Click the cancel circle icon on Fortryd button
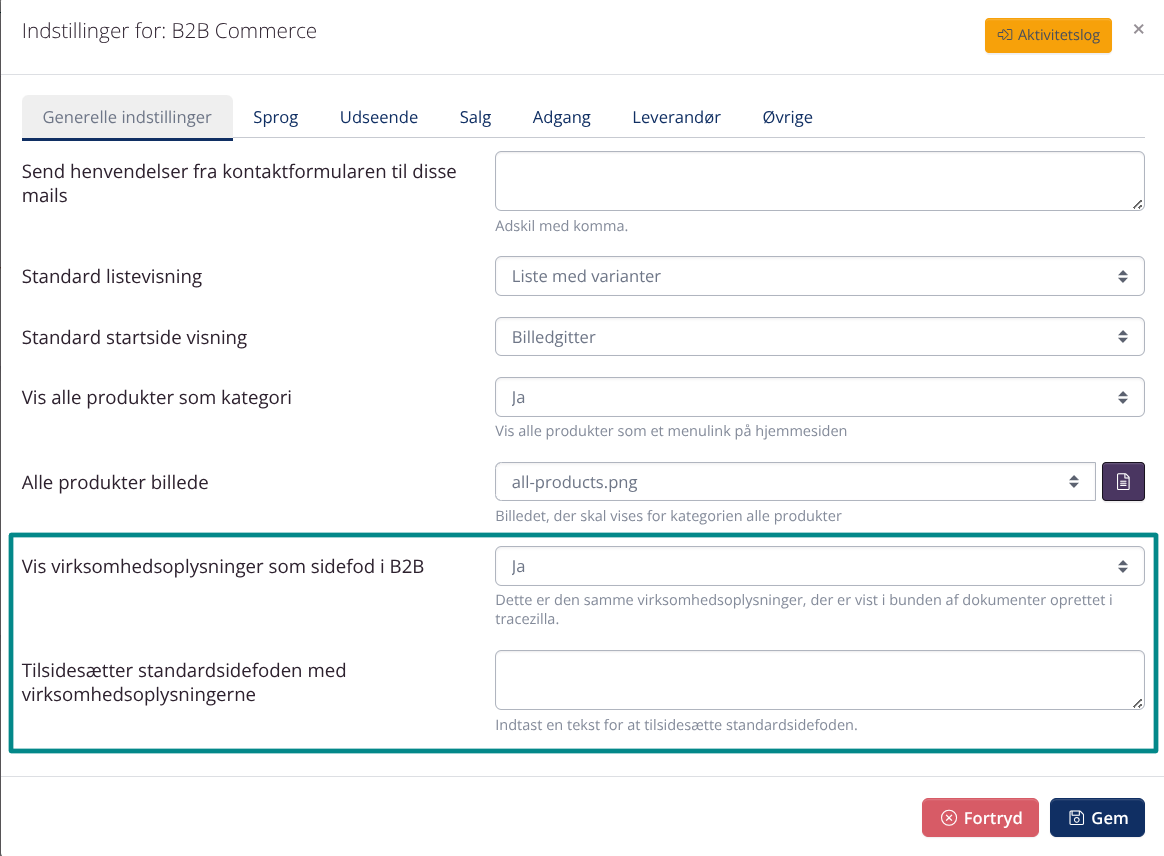This screenshot has height=856, width=1164. click(x=950, y=817)
